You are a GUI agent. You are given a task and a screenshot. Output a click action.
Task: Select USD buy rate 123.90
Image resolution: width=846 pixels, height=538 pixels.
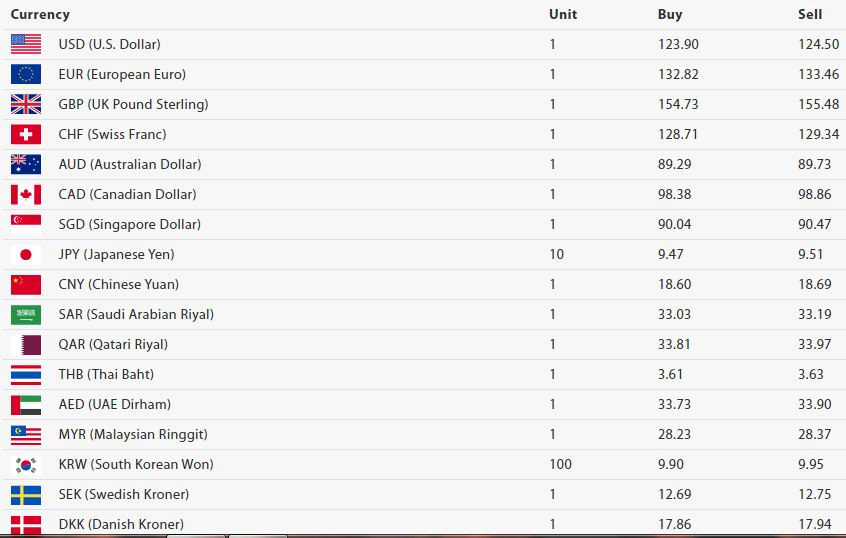tap(678, 44)
